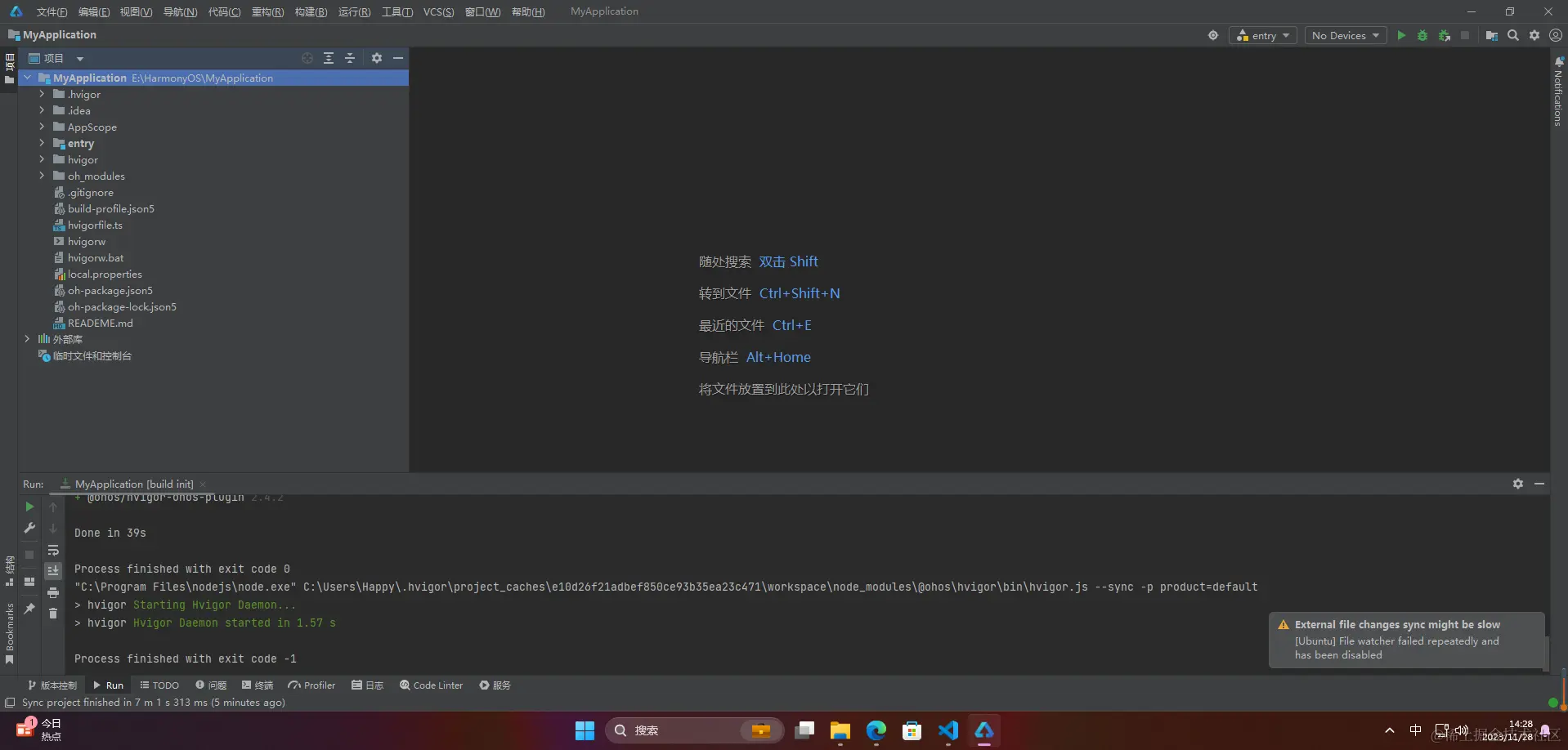Screen dimensions: 1568x750
Task: Open File Explorer from taskbar
Action: tap(840, 730)
